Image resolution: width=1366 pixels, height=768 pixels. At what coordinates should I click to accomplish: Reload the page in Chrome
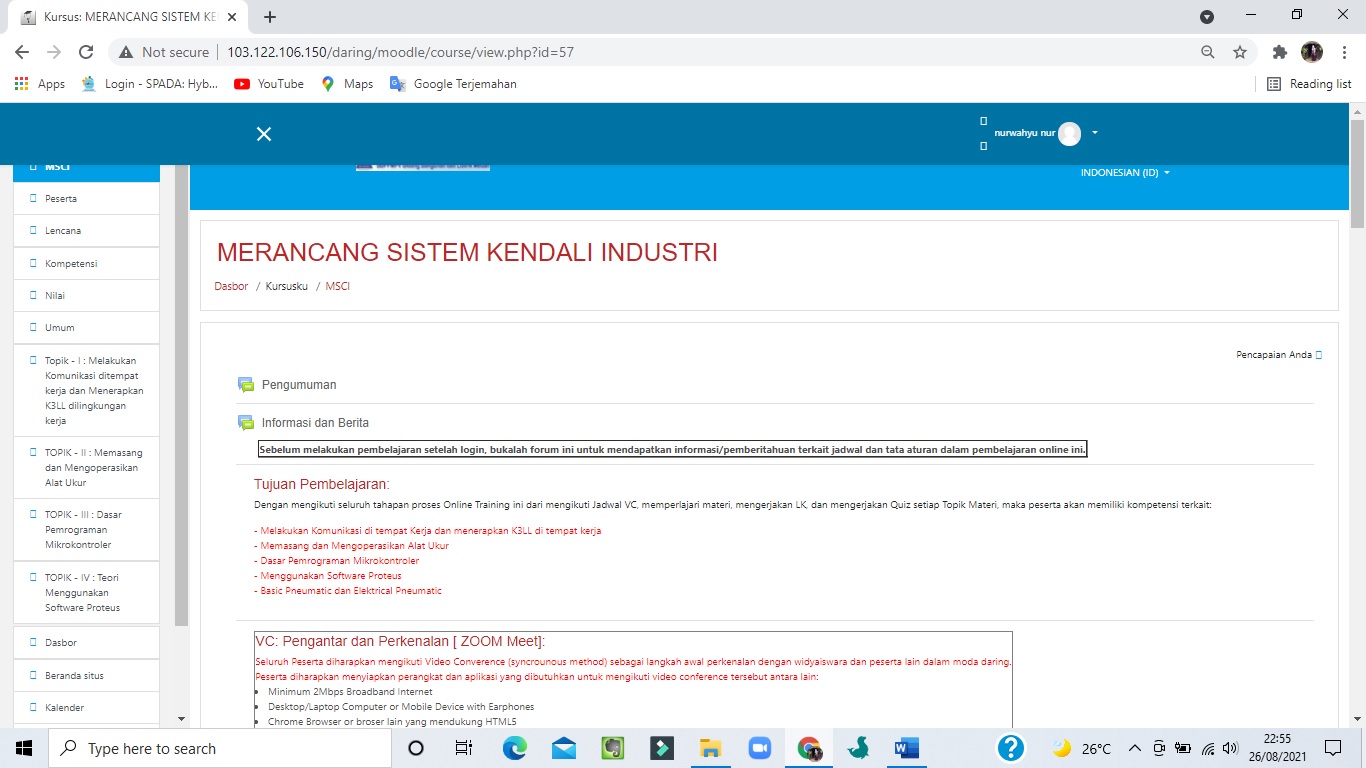(x=86, y=52)
